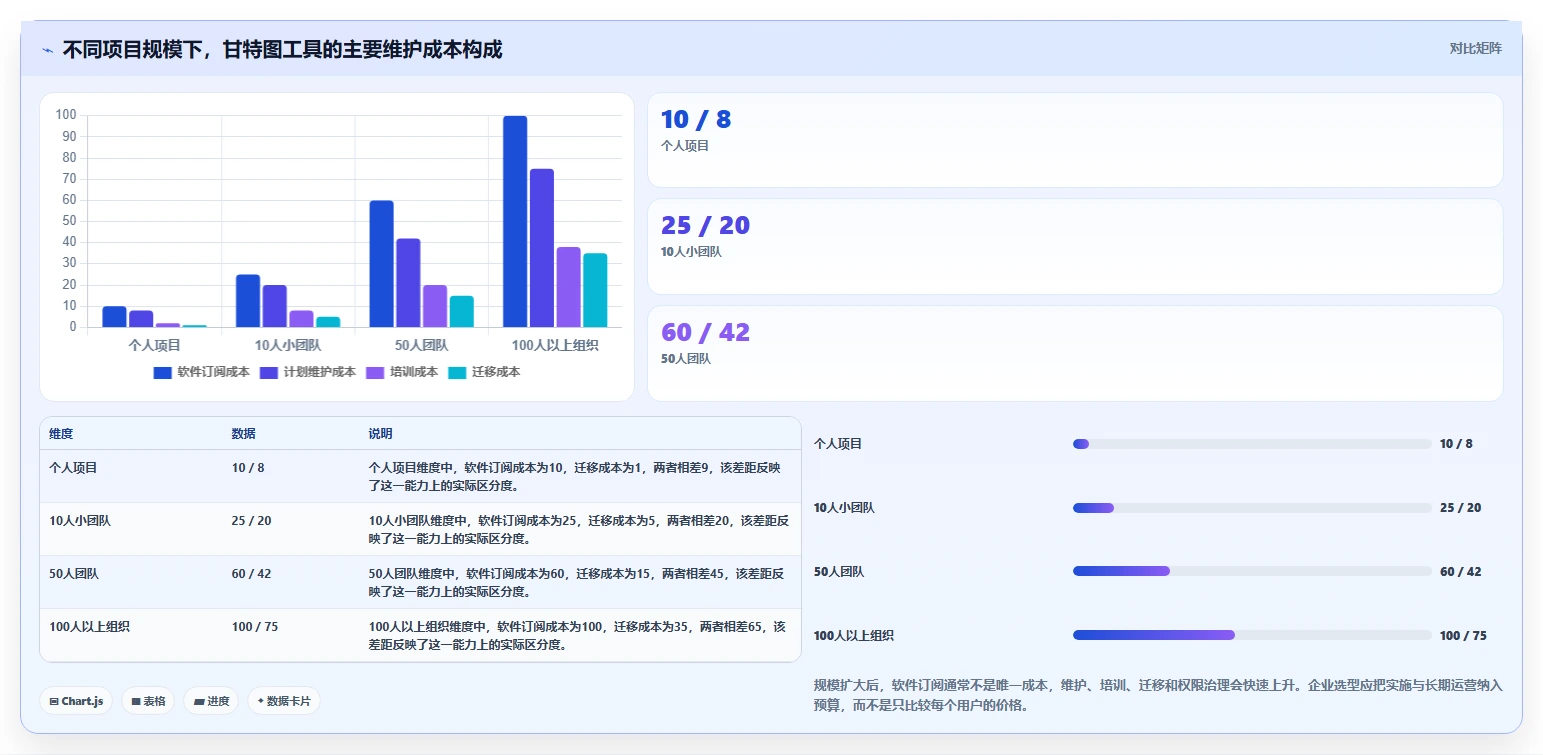
Task: Click the 软件订阅成本 bar for 50人团队
Action: pyautogui.click(x=381, y=264)
